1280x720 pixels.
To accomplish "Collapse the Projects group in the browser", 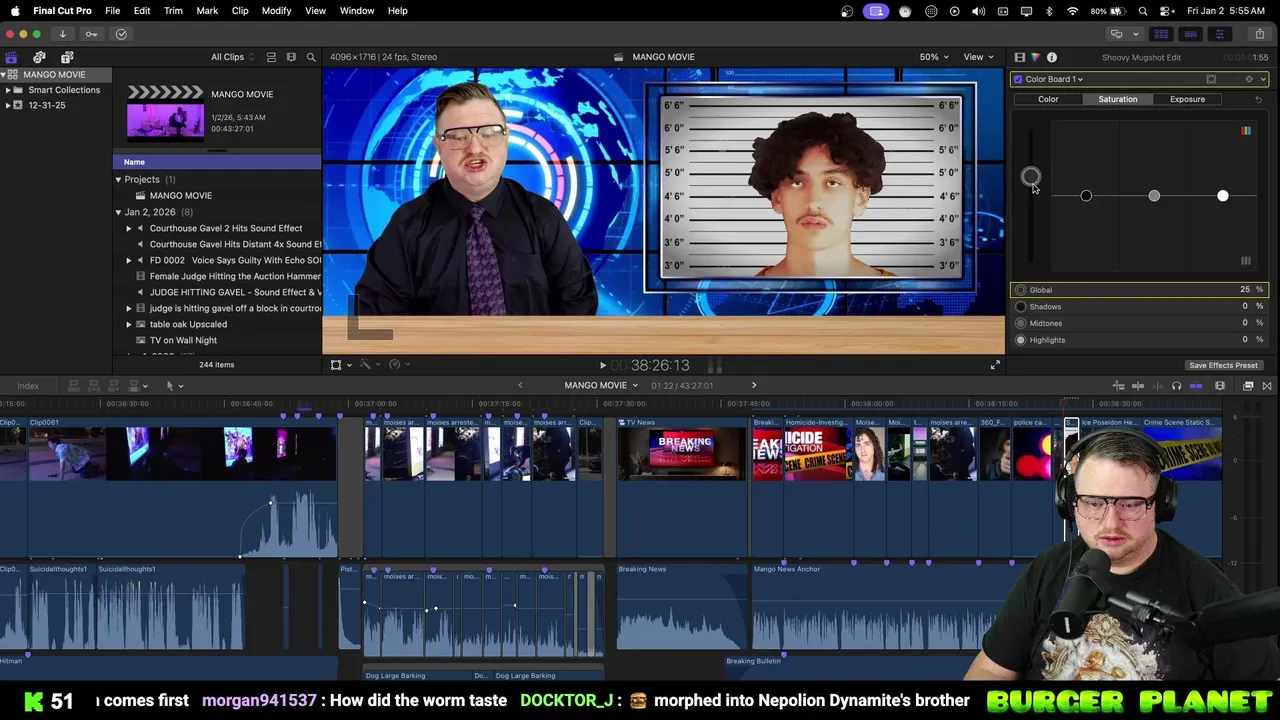I will 118,180.
